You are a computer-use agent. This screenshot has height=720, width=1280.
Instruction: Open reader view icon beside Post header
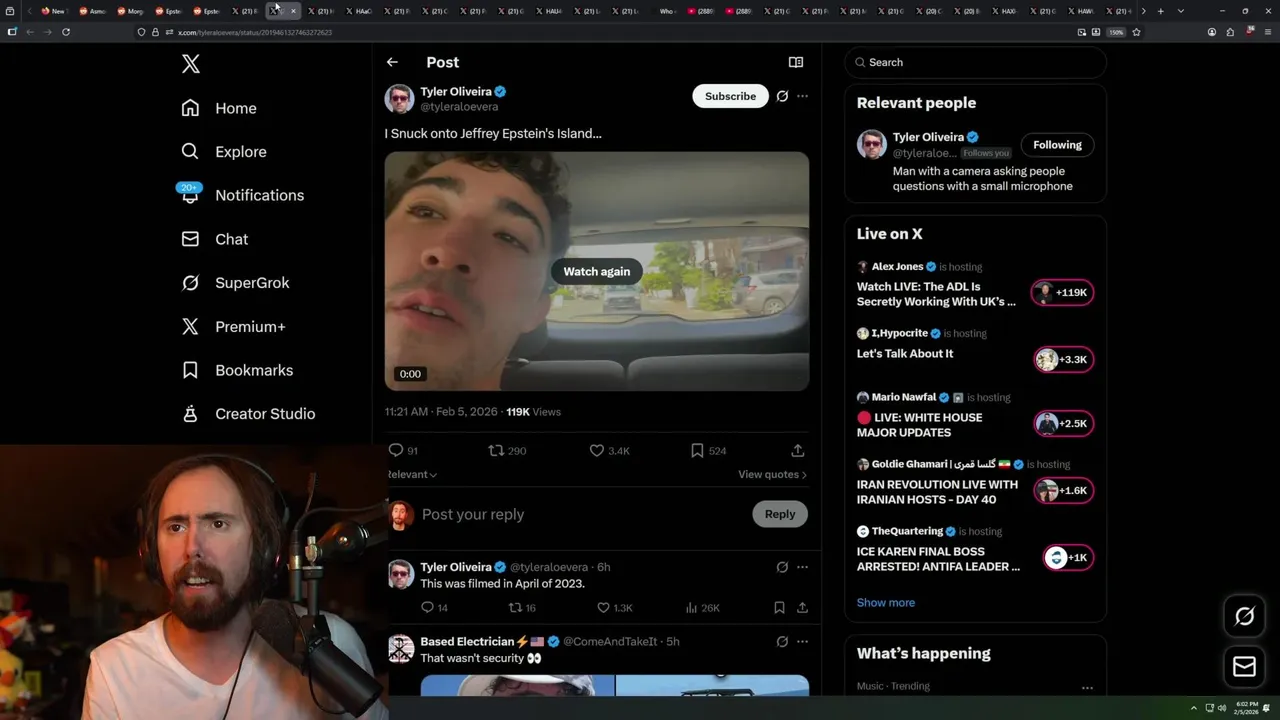(796, 62)
